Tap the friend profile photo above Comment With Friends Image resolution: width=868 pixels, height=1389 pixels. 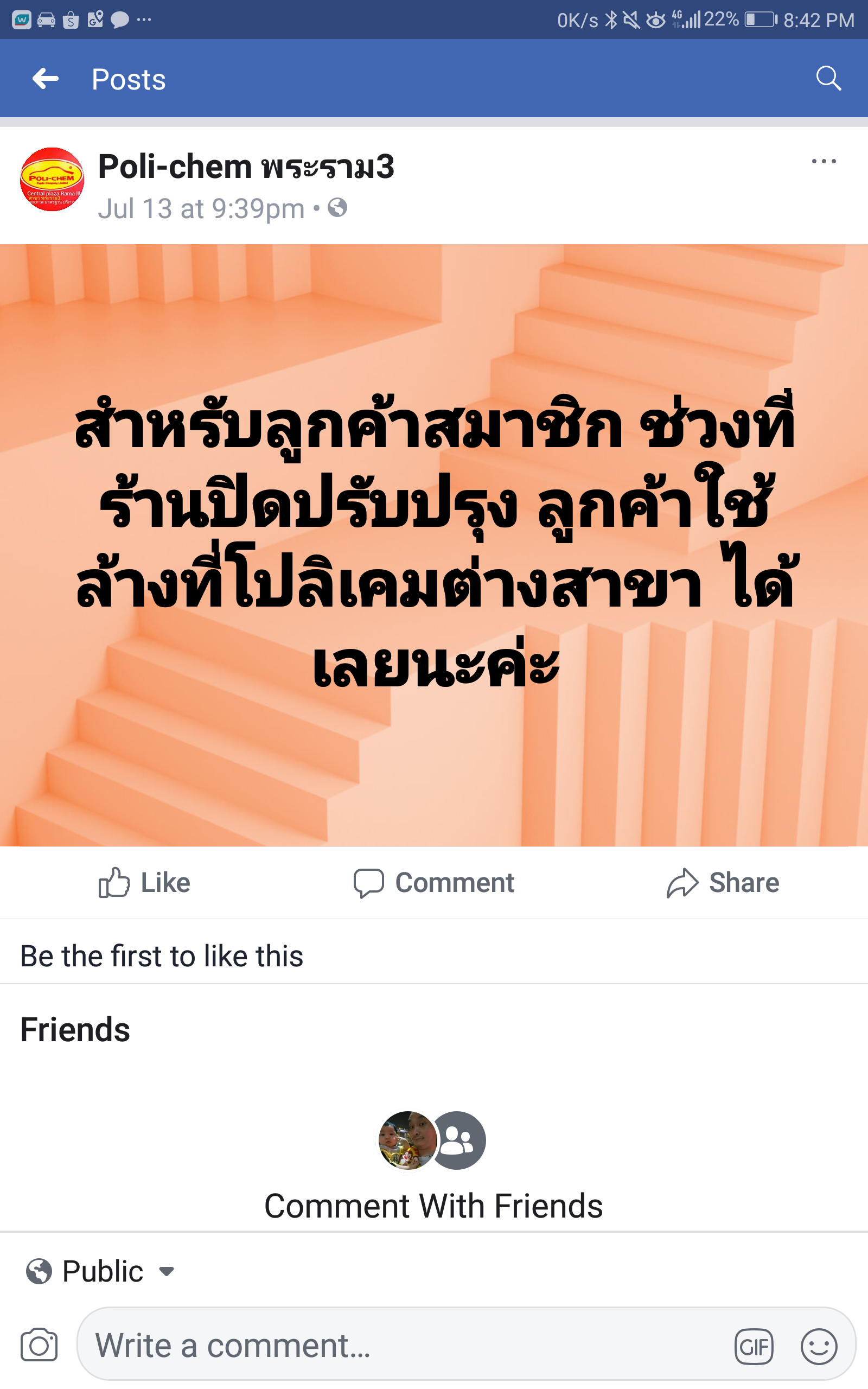pos(407,1140)
